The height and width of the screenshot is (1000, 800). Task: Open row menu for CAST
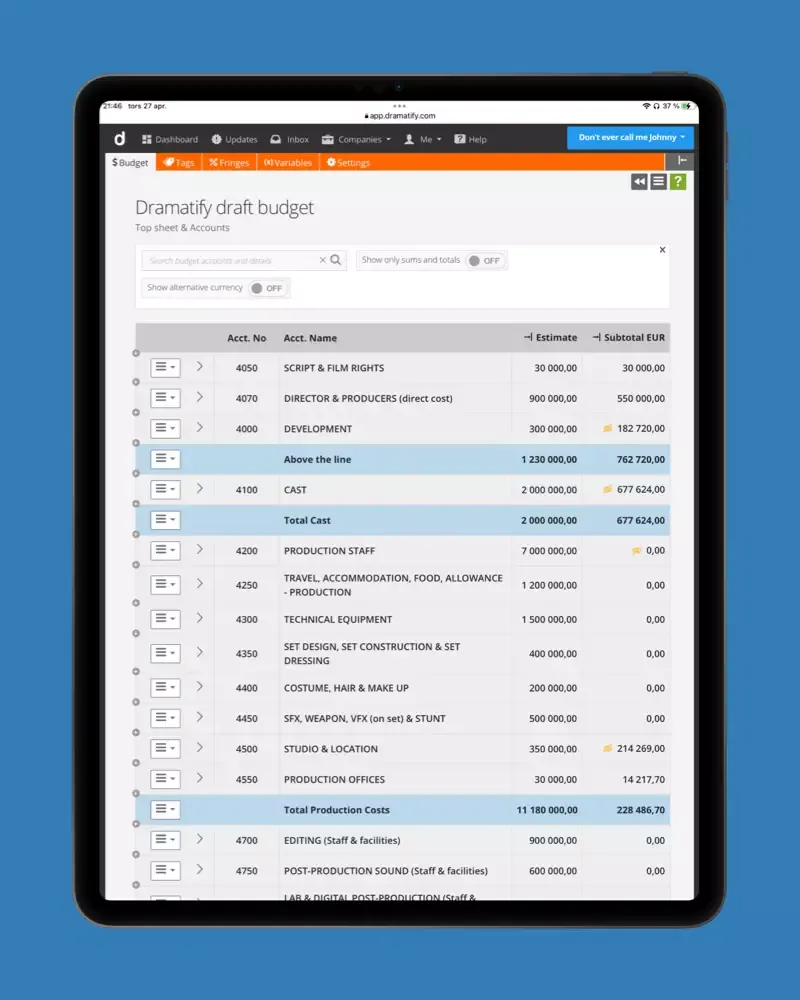[x=165, y=490]
